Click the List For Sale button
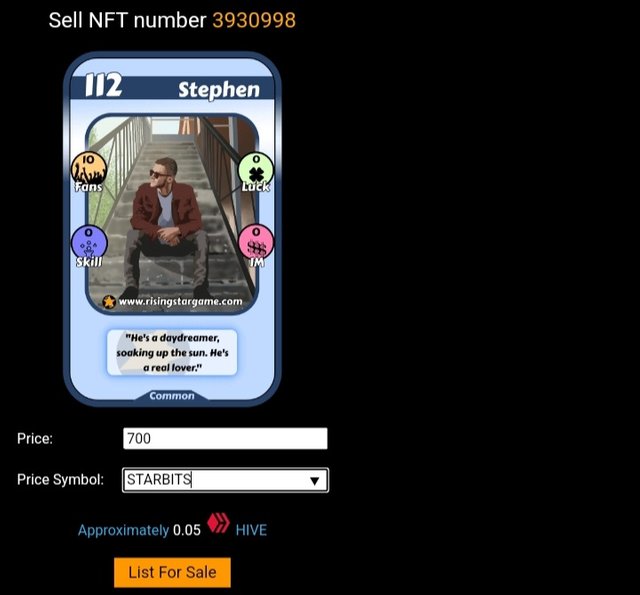The width and height of the screenshot is (640, 595). [x=172, y=572]
